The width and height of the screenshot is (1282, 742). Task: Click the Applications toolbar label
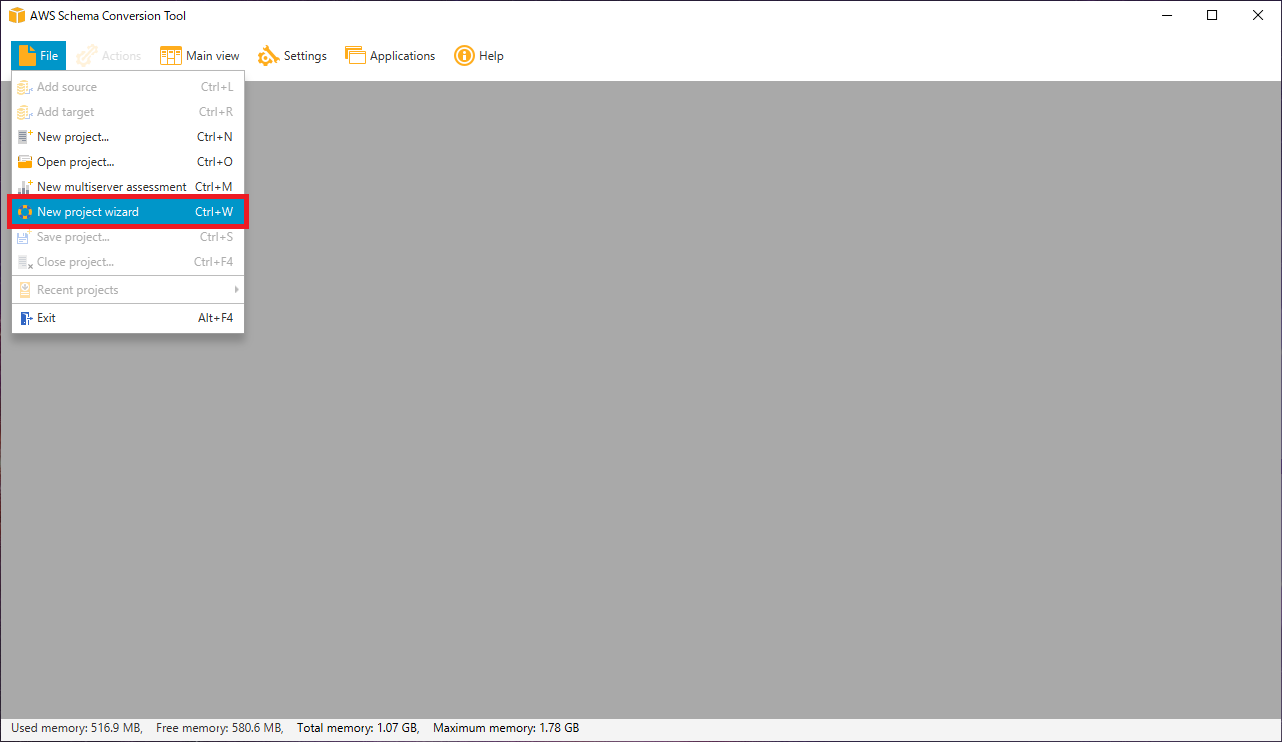click(402, 56)
